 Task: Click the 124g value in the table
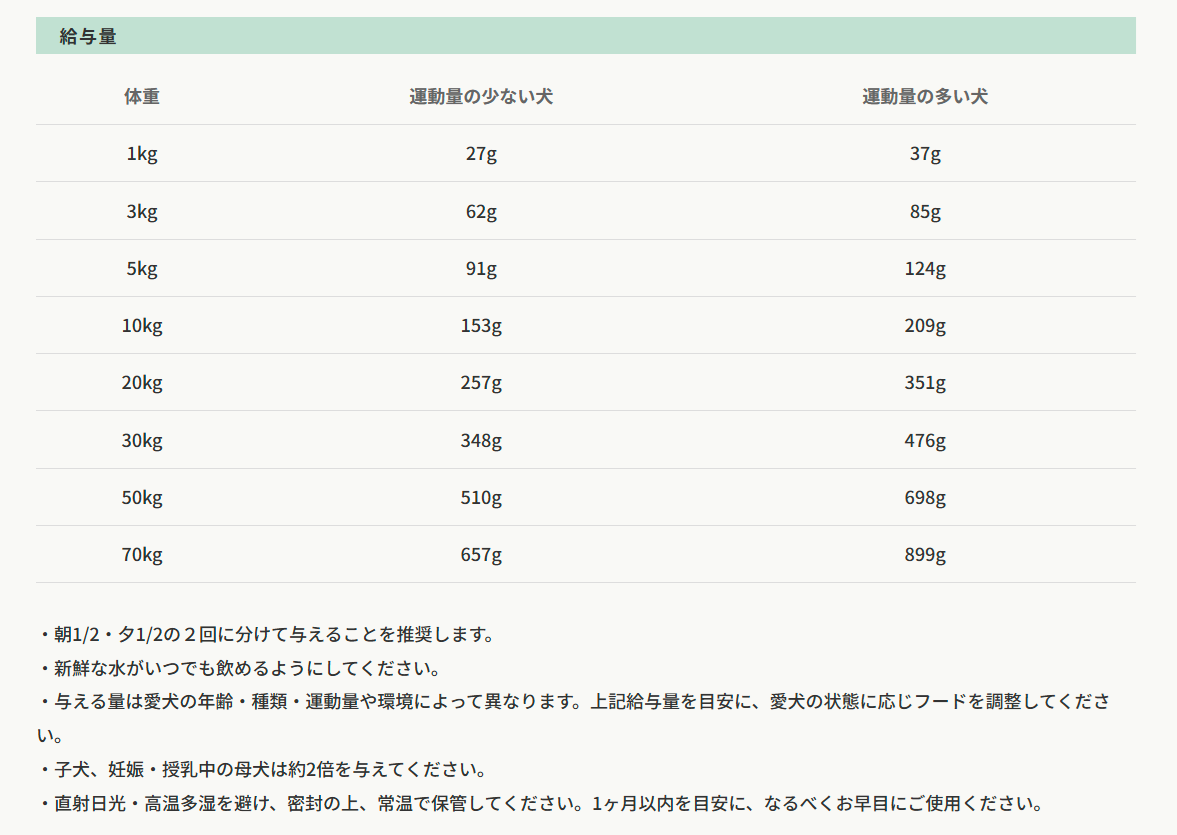tap(925, 269)
